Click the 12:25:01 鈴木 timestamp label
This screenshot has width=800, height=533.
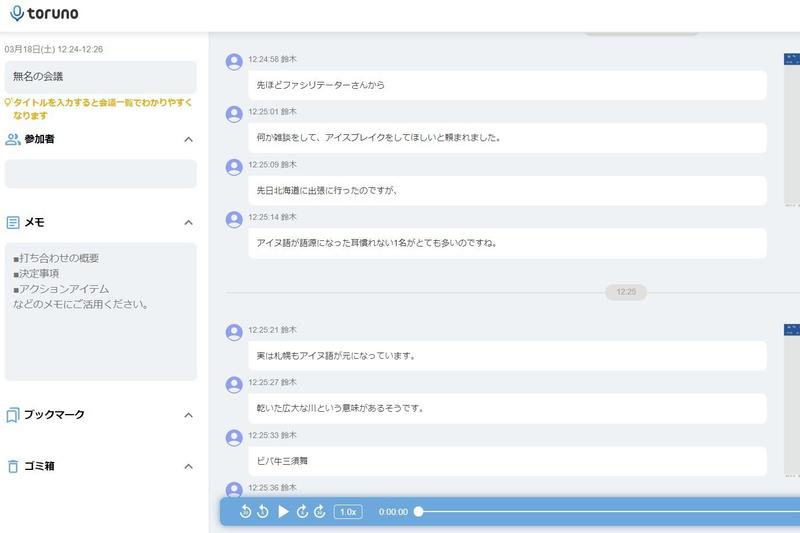coord(272,112)
